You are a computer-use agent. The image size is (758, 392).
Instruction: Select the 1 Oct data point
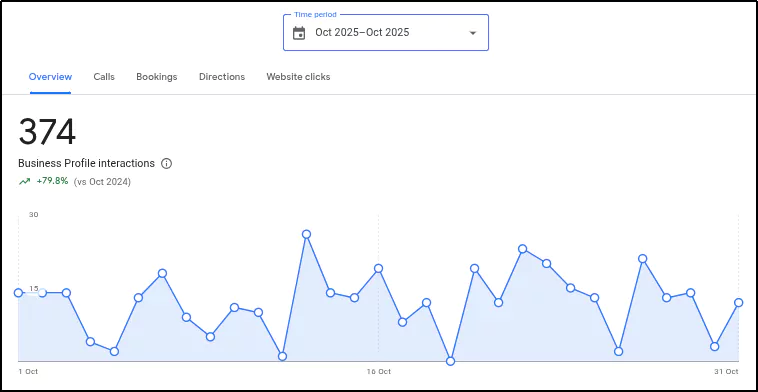point(18,293)
